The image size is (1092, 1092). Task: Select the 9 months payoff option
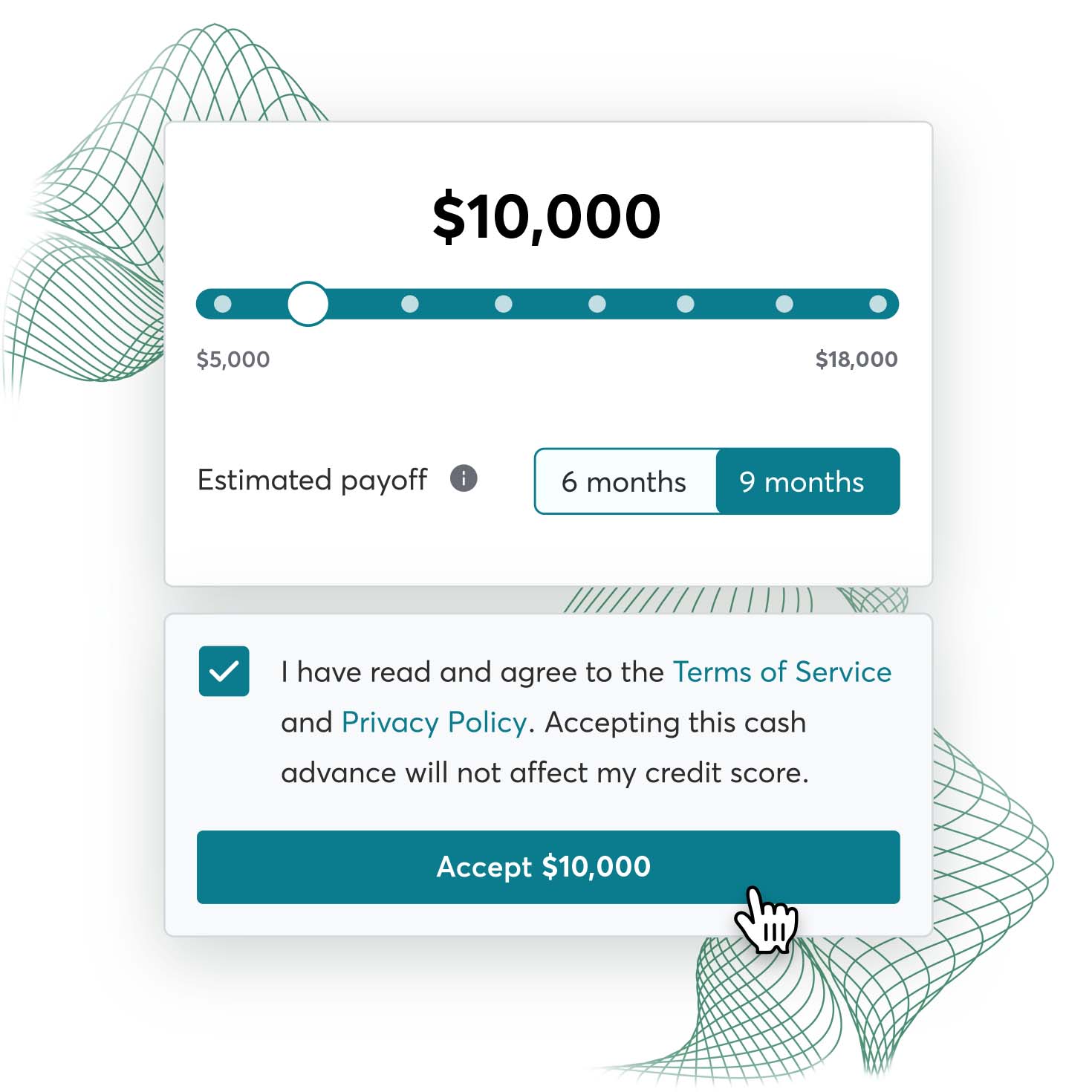point(802,481)
